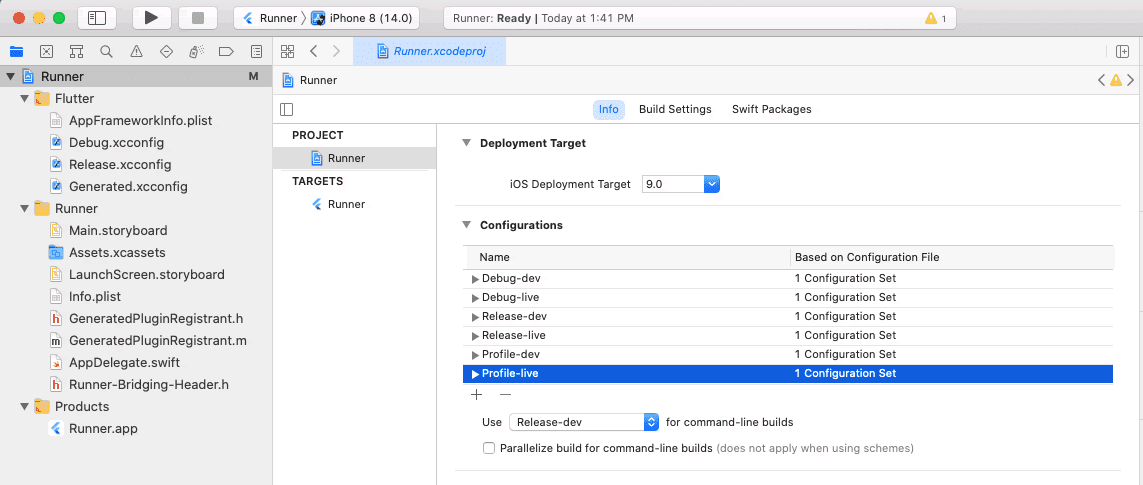1143x485 pixels.
Task: Select Runner under TARGETS
Action: [x=346, y=204]
